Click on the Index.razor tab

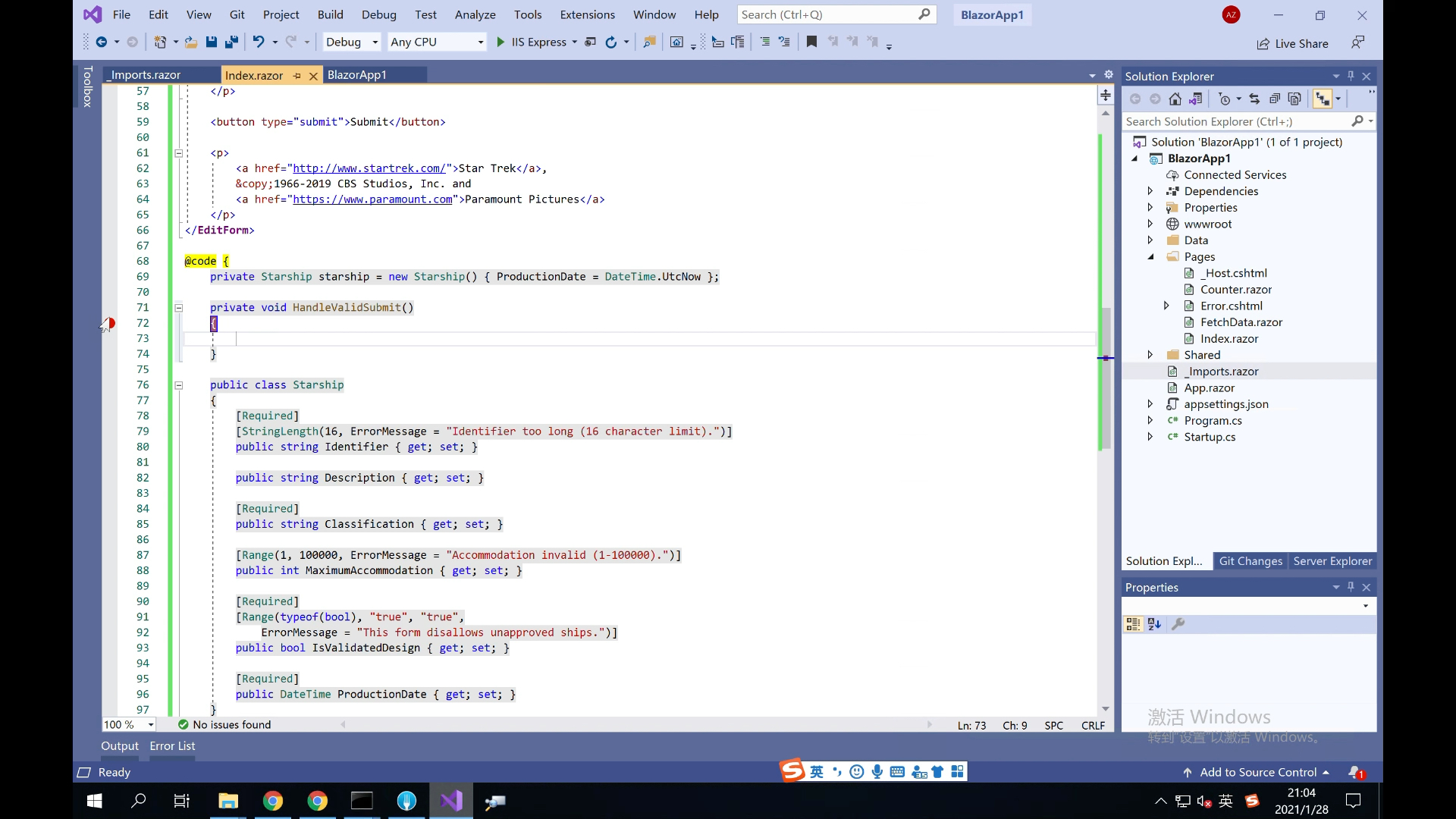[x=254, y=75]
